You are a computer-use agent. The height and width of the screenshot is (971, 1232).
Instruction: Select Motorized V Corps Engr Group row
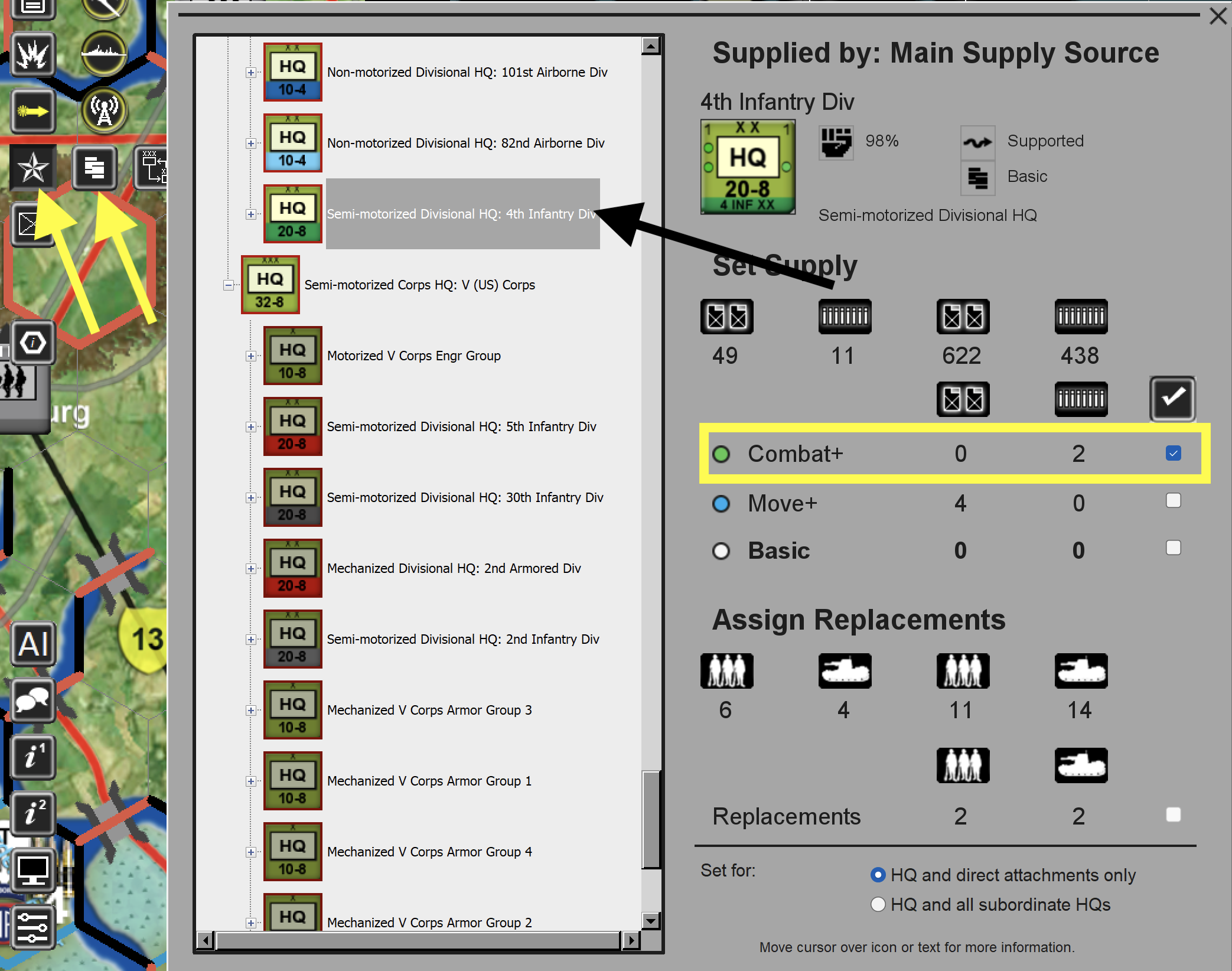pyautogui.click(x=413, y=356)
